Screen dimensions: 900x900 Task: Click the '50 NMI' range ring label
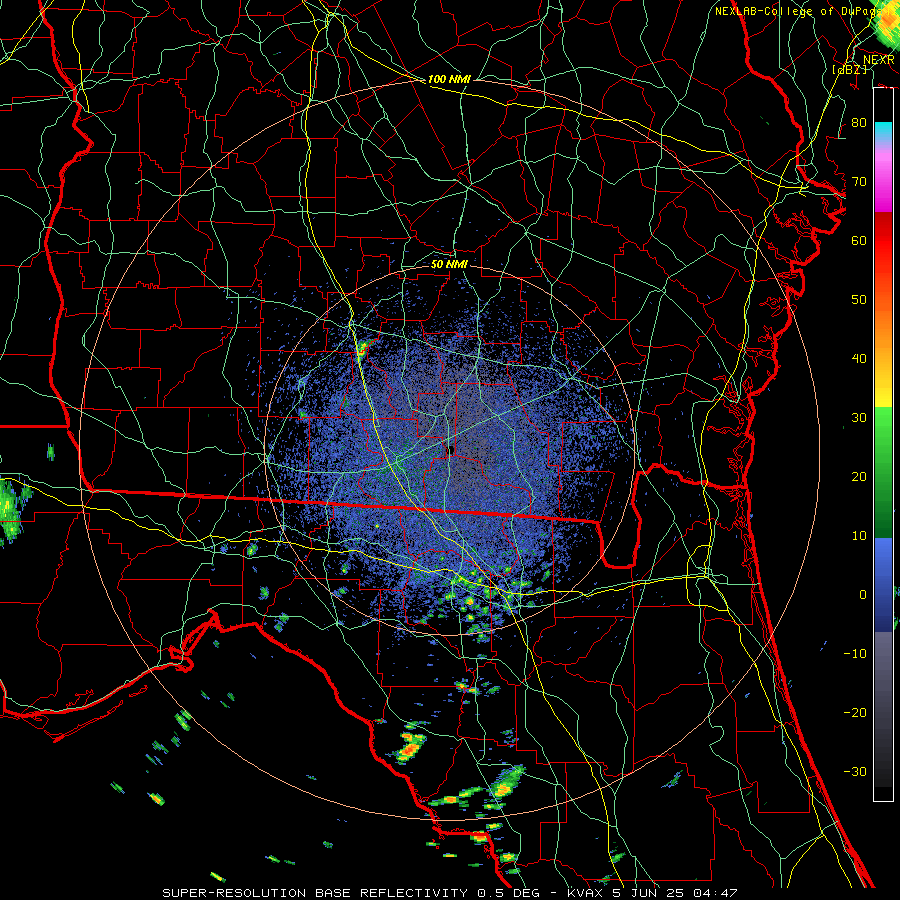tap(449, 264)
